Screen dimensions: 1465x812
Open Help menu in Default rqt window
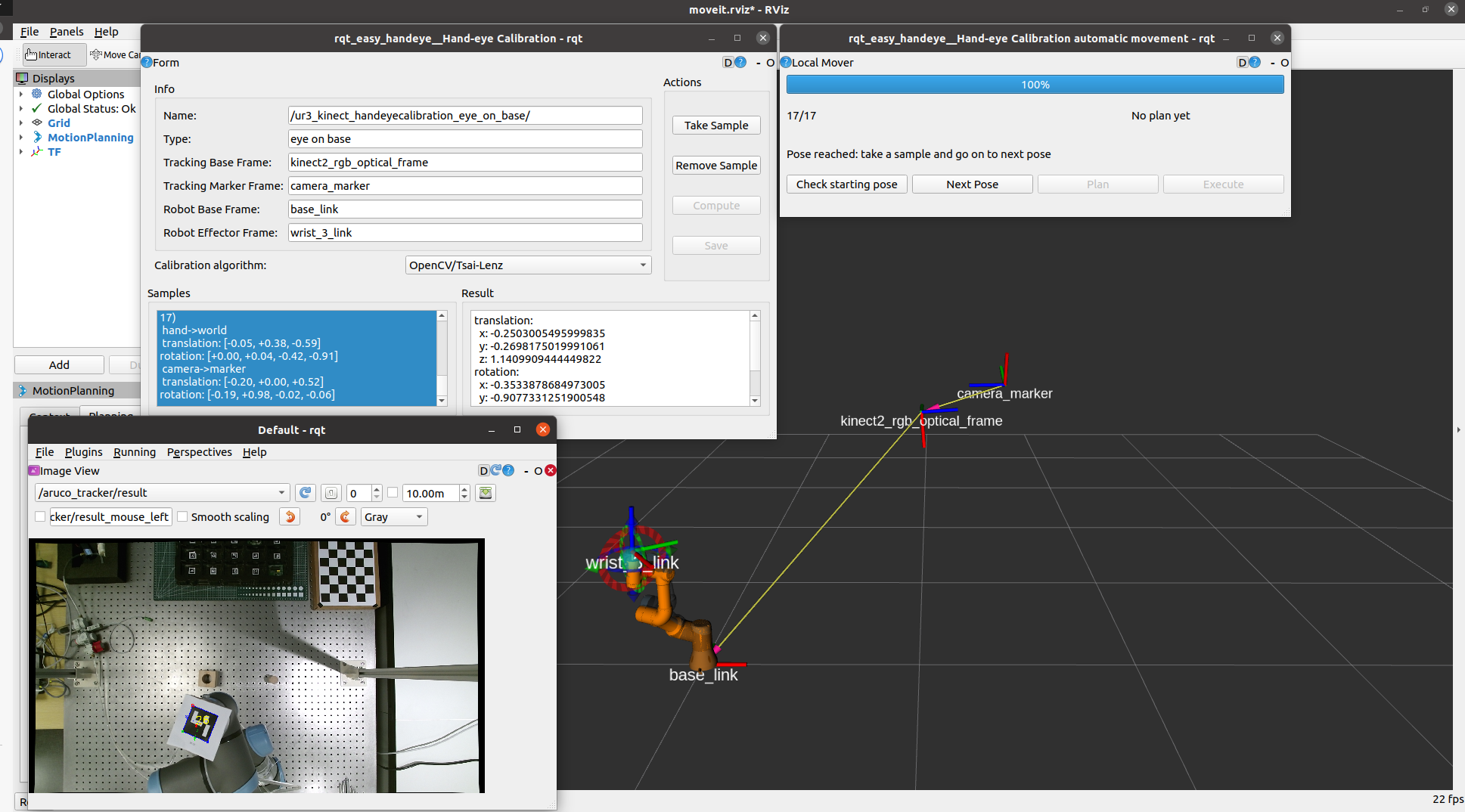[254, 451]
